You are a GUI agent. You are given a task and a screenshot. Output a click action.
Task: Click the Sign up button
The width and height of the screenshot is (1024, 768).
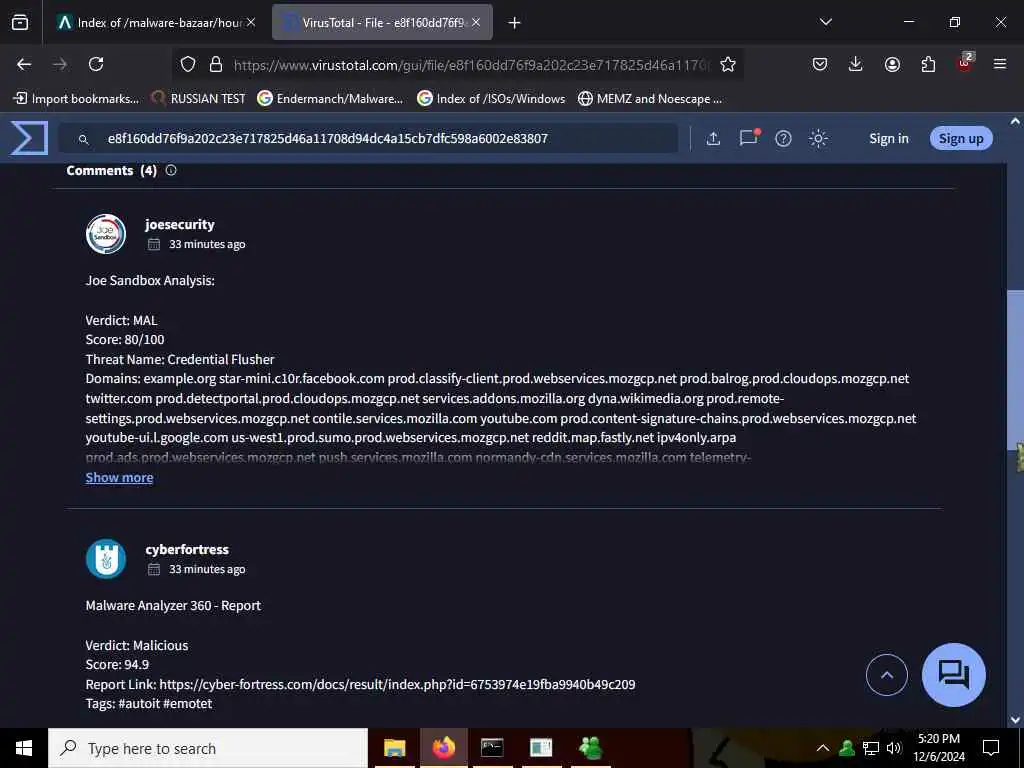(961, 138)
